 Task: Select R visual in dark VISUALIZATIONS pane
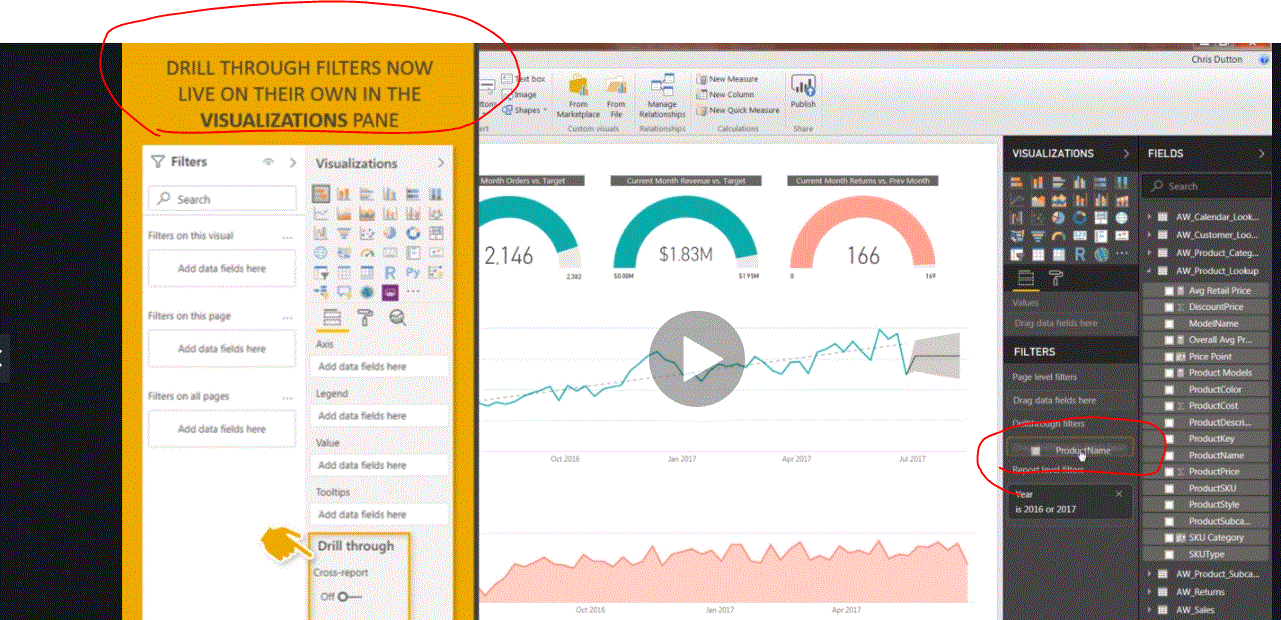click(1081, 254)
